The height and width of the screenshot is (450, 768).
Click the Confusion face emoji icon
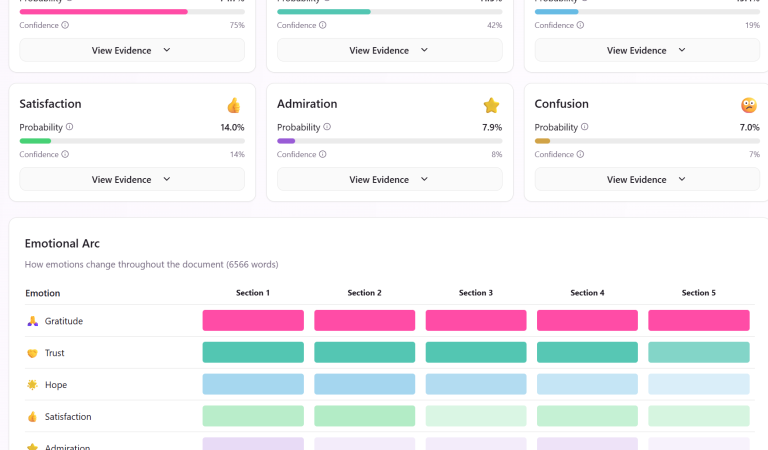[x=748, y=105]
